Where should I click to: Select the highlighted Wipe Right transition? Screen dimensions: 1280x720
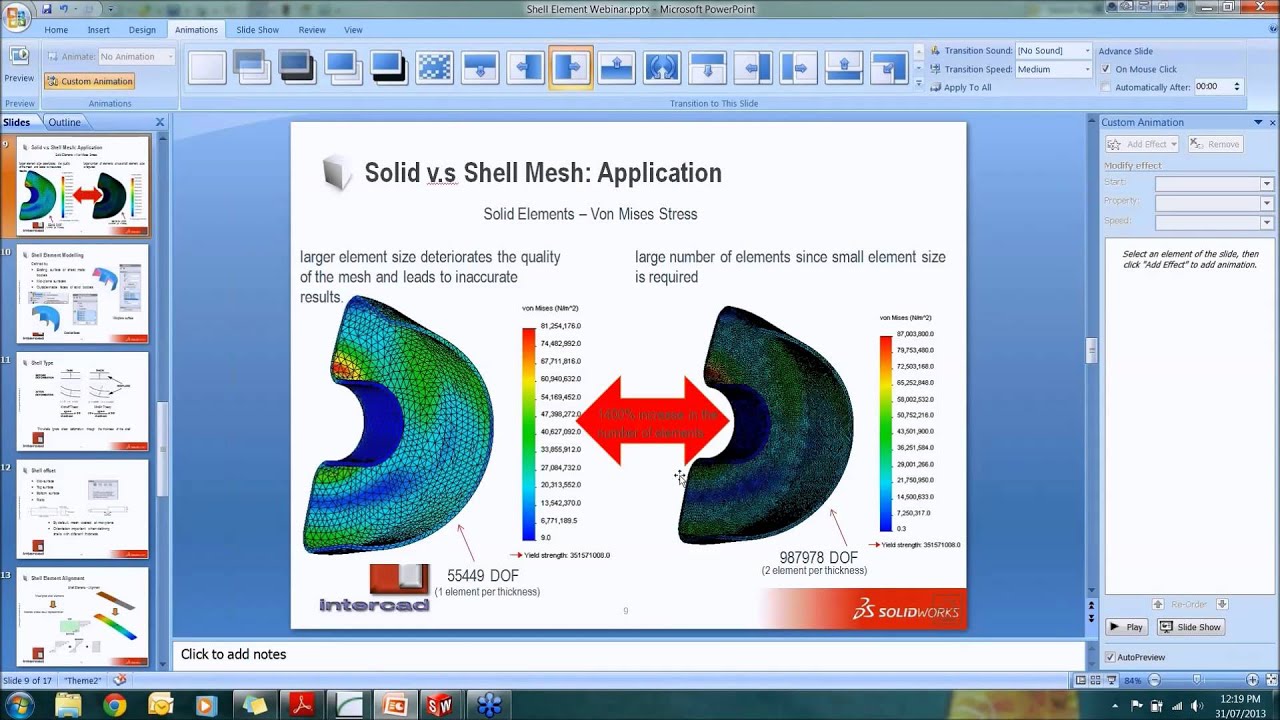pos(571,68)
